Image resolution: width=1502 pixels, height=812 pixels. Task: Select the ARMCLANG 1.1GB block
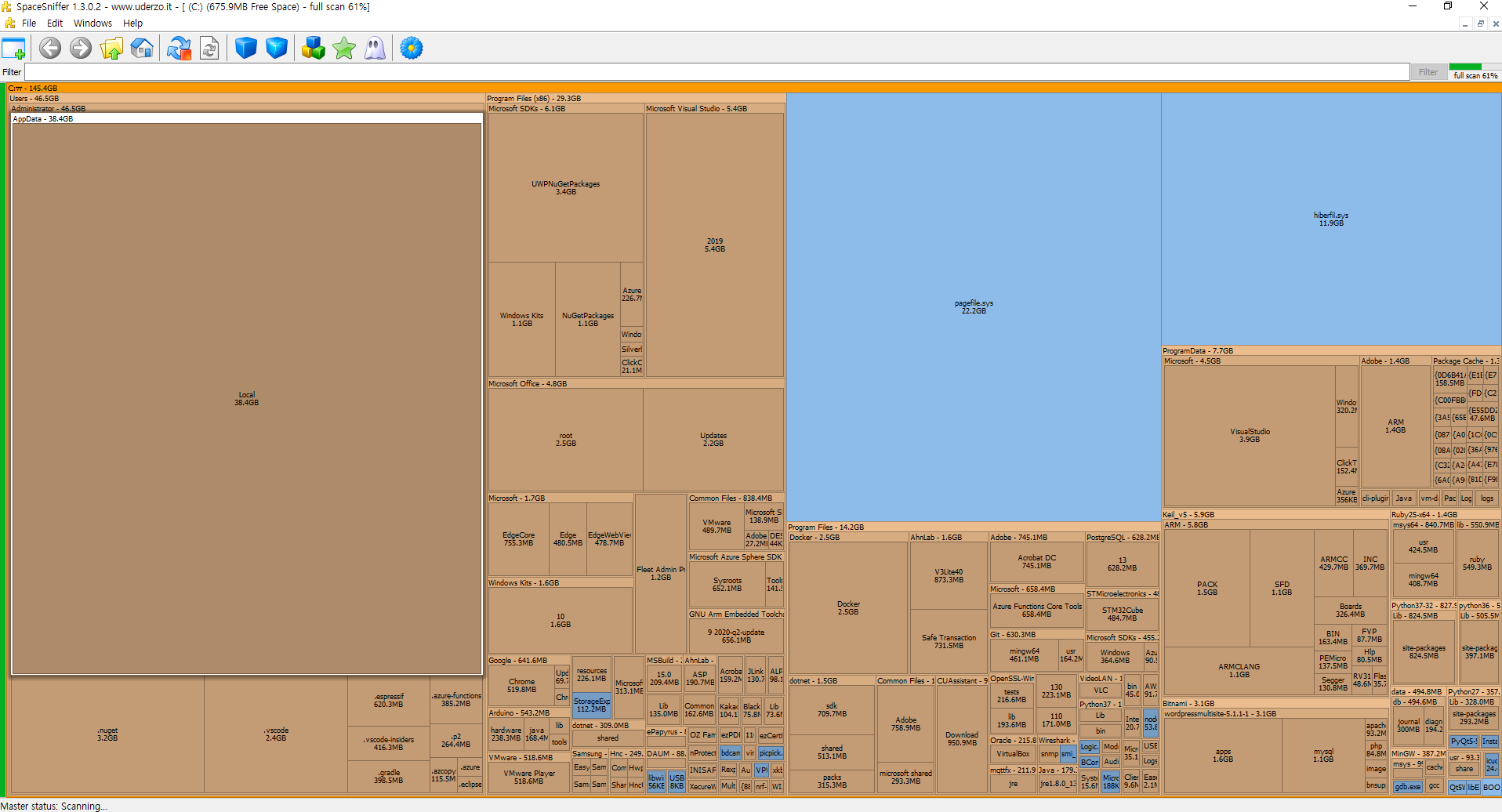pyautogui.click(x=1239, y=671)
